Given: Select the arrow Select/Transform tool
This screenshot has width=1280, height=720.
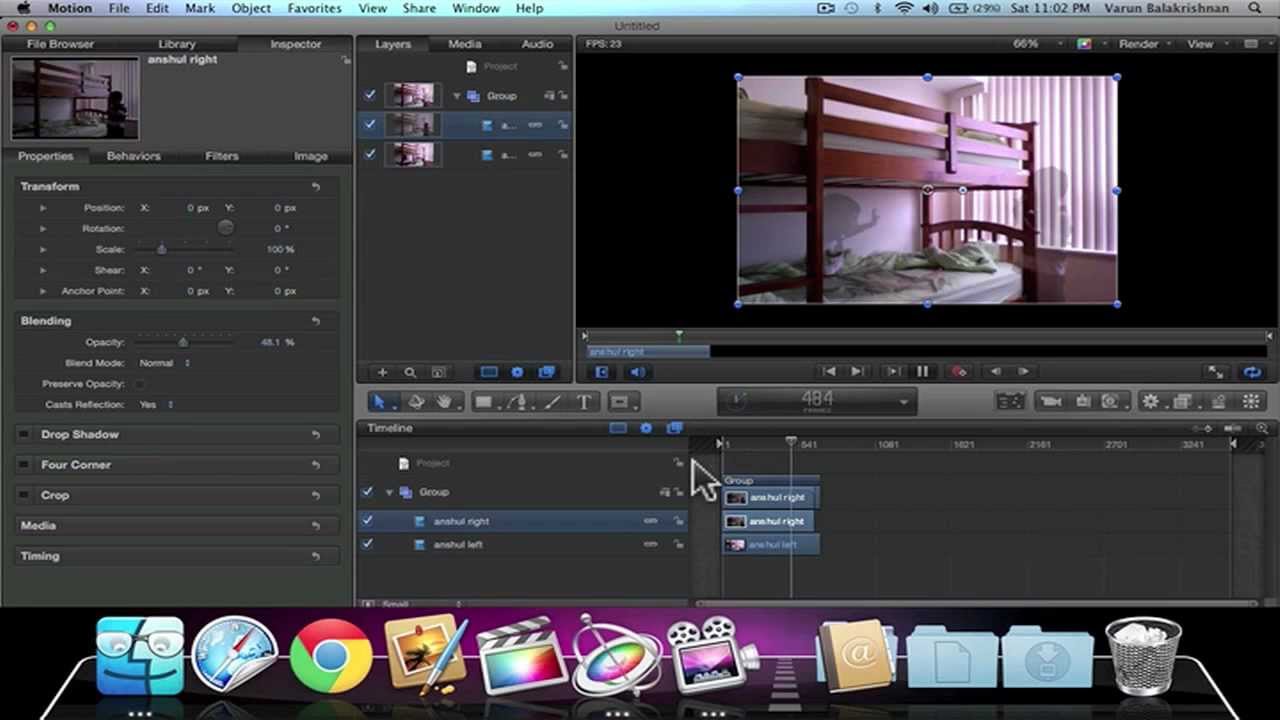Looking at the screenshot, I should [379, 402].
